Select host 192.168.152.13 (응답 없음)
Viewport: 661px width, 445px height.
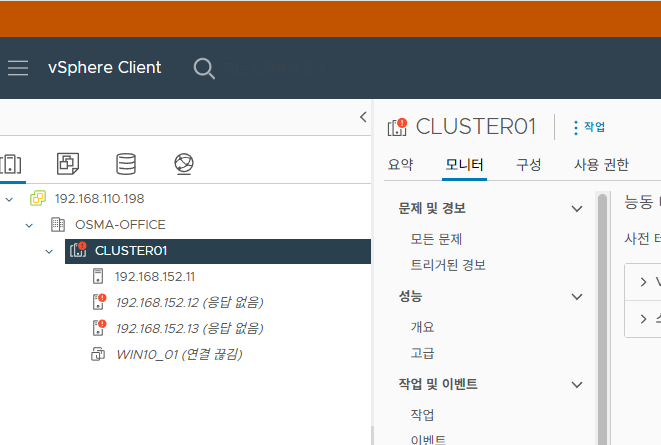(189, 328)
